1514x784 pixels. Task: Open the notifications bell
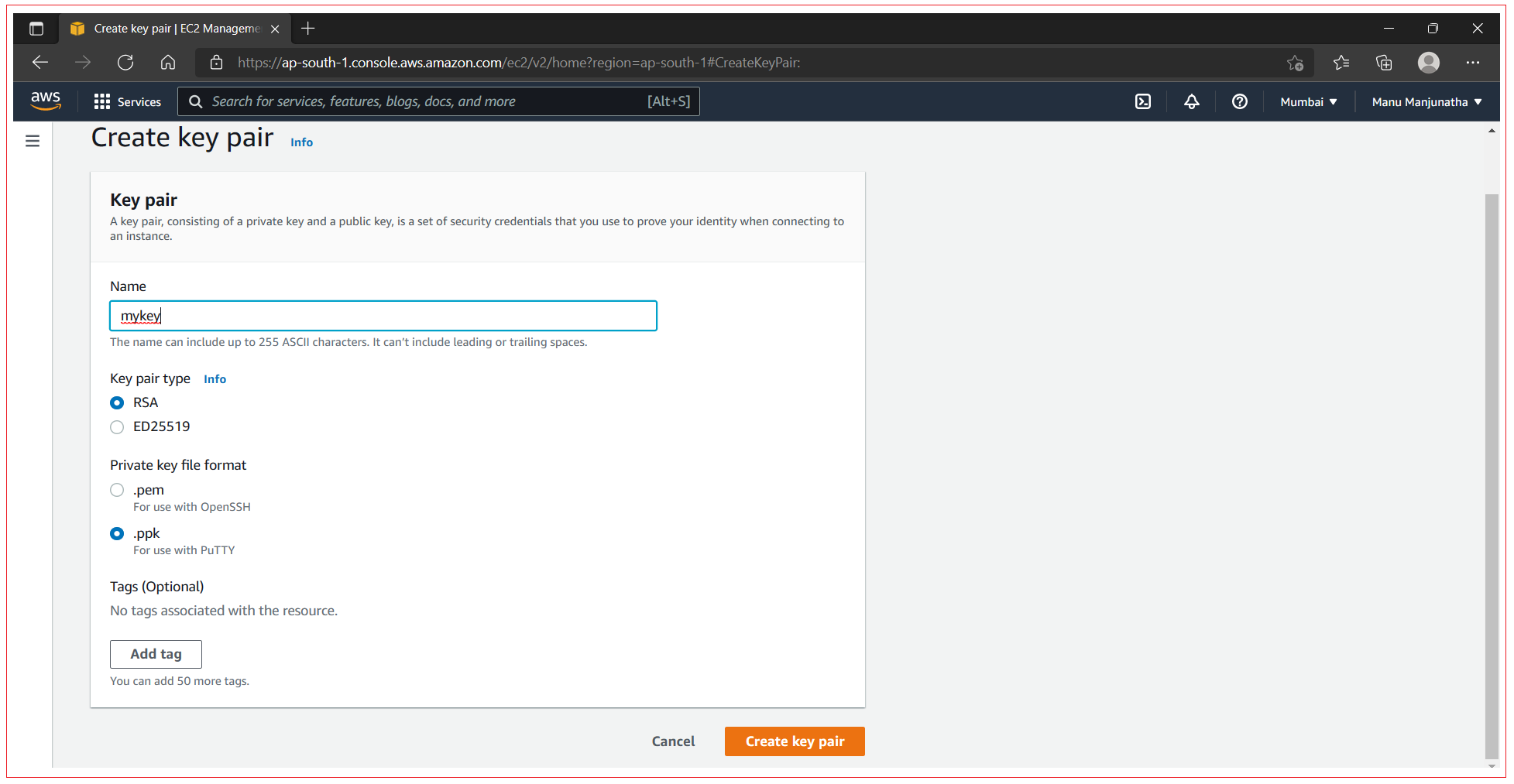click(1192, 101)
